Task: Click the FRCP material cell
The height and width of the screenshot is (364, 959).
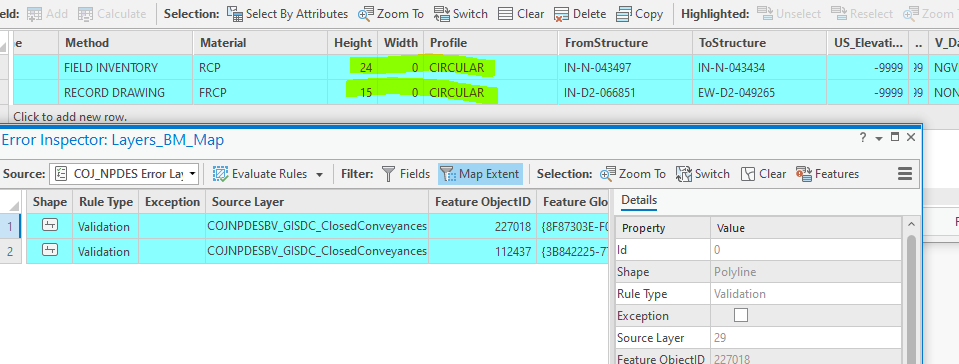Action: [261, 93]
